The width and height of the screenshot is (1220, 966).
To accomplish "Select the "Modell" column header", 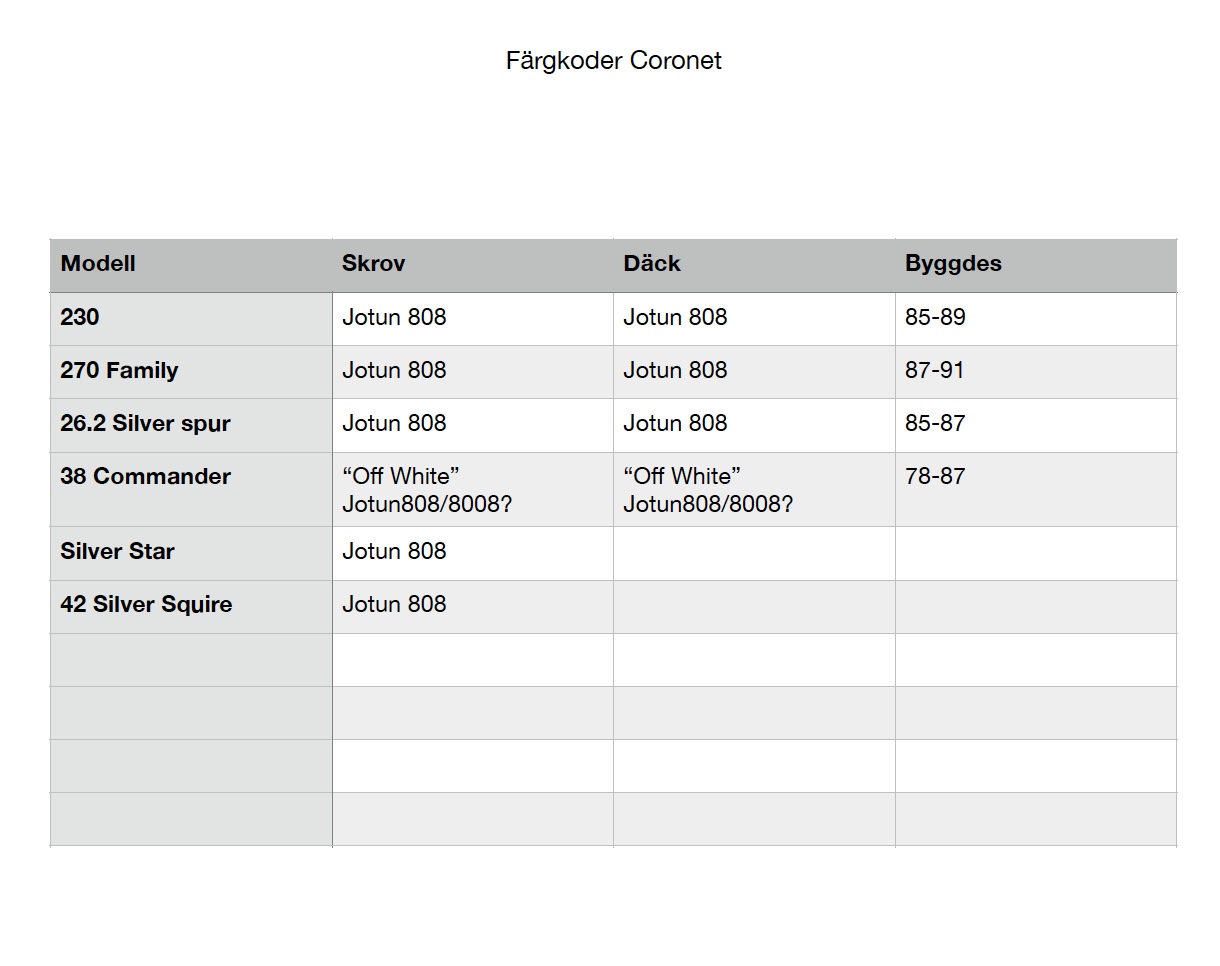I will pos(98,264).
